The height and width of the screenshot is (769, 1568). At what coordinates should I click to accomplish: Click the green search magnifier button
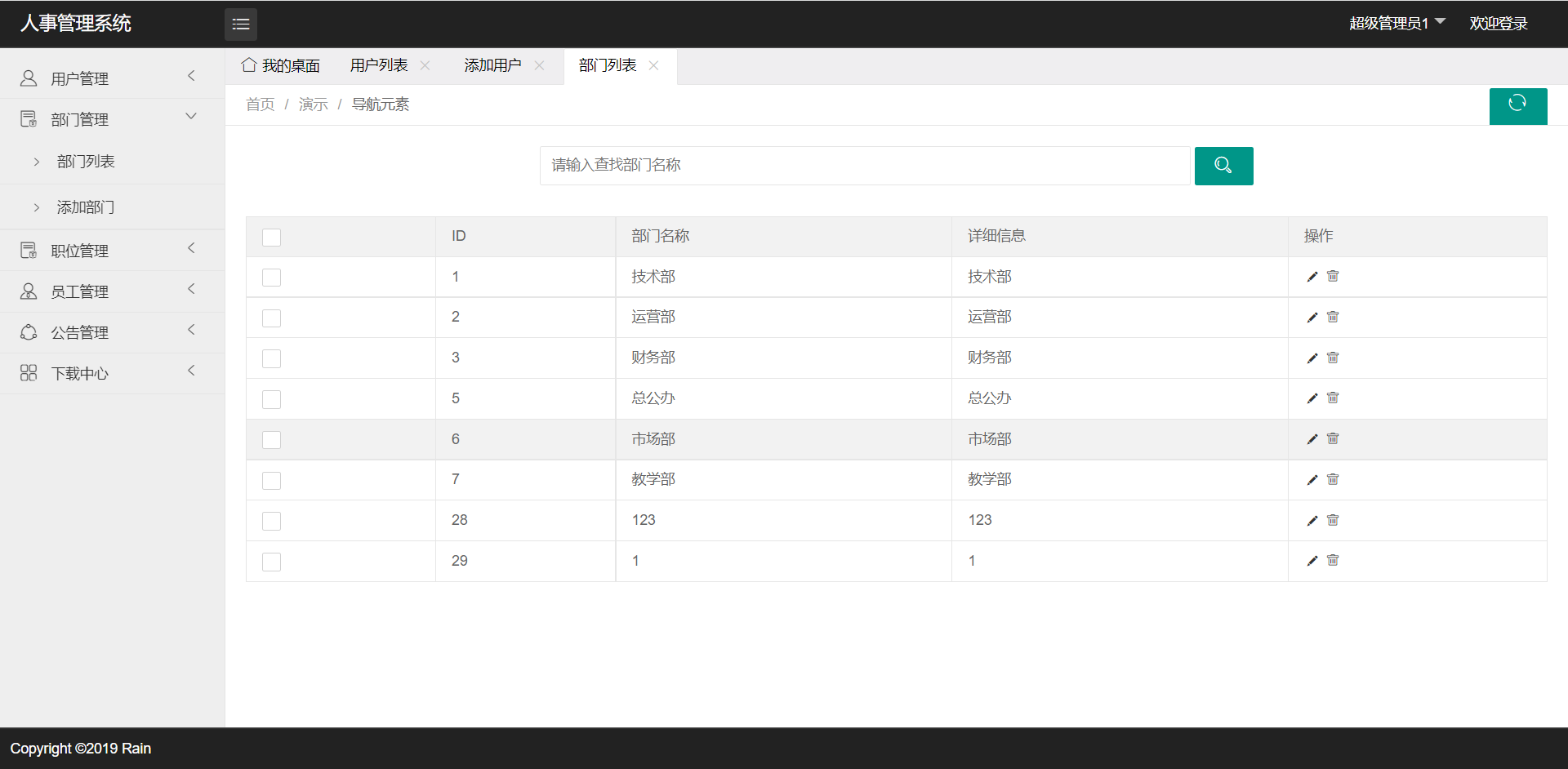[x=1223, y=166]
